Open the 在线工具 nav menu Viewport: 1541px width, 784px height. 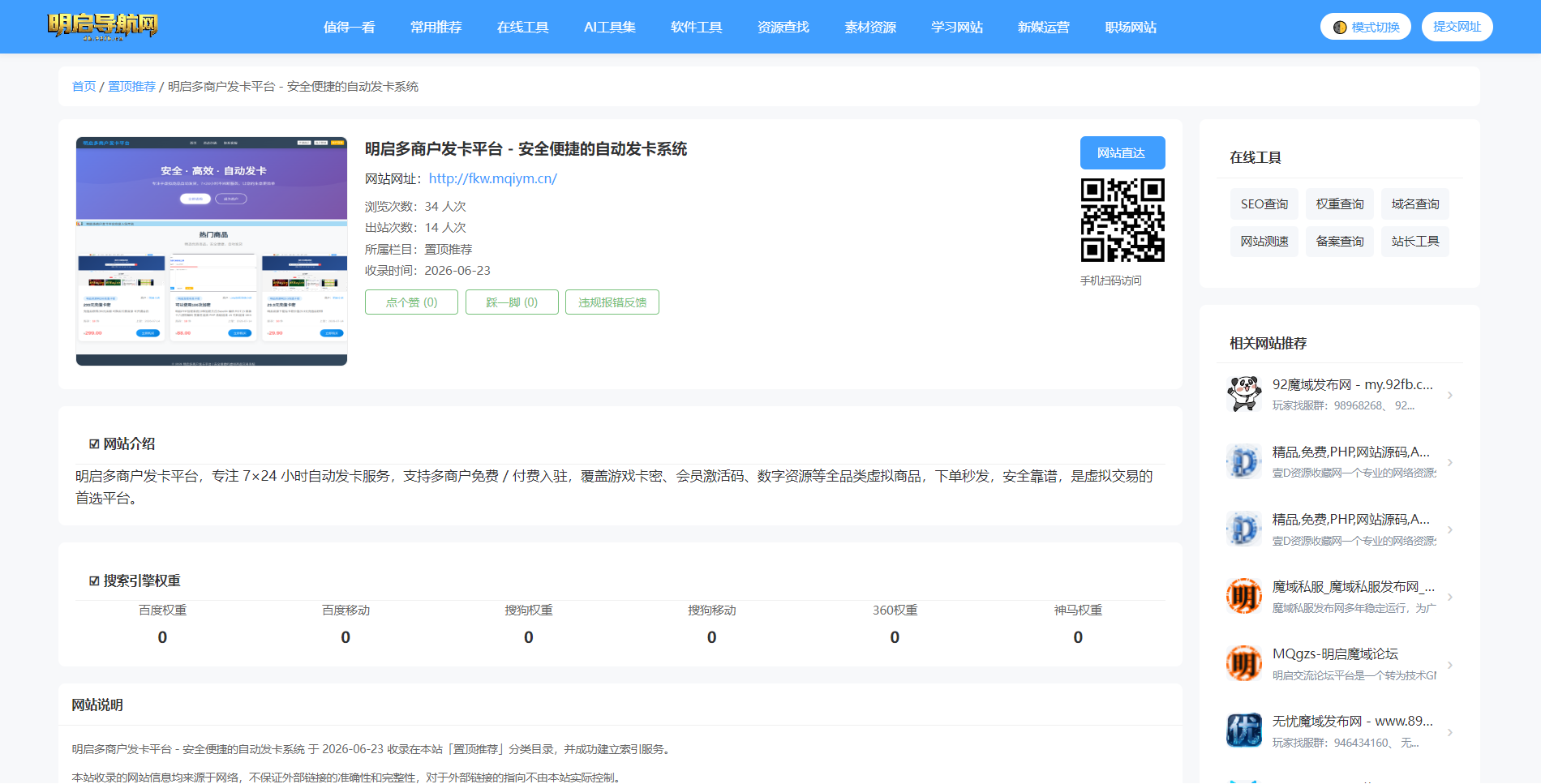click(522, 27)
